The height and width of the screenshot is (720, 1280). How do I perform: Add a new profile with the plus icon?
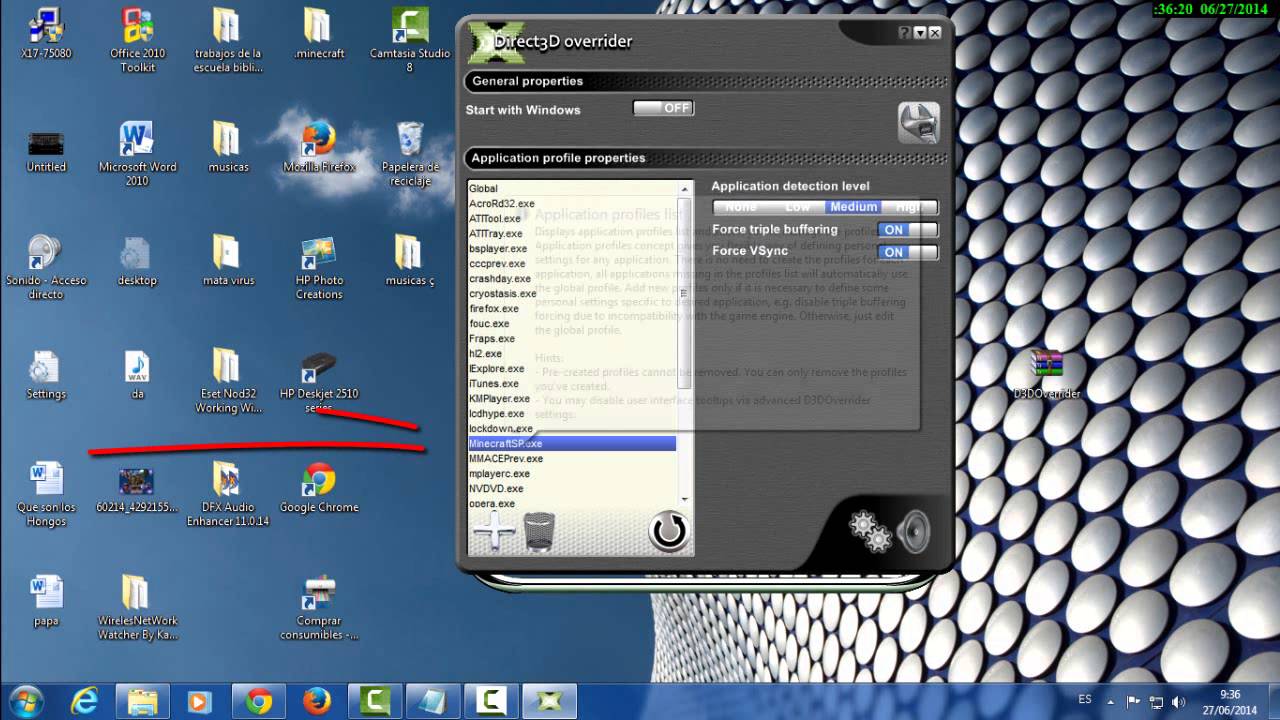click(494, 531)
